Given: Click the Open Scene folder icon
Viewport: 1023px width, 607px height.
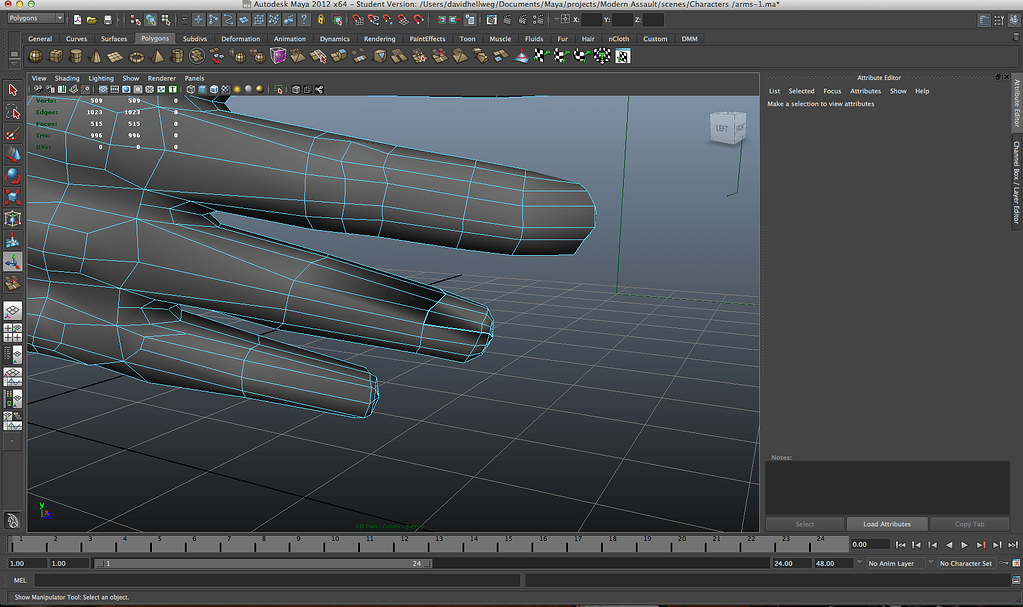Looking at the screenshot, I should pos(91,19).
